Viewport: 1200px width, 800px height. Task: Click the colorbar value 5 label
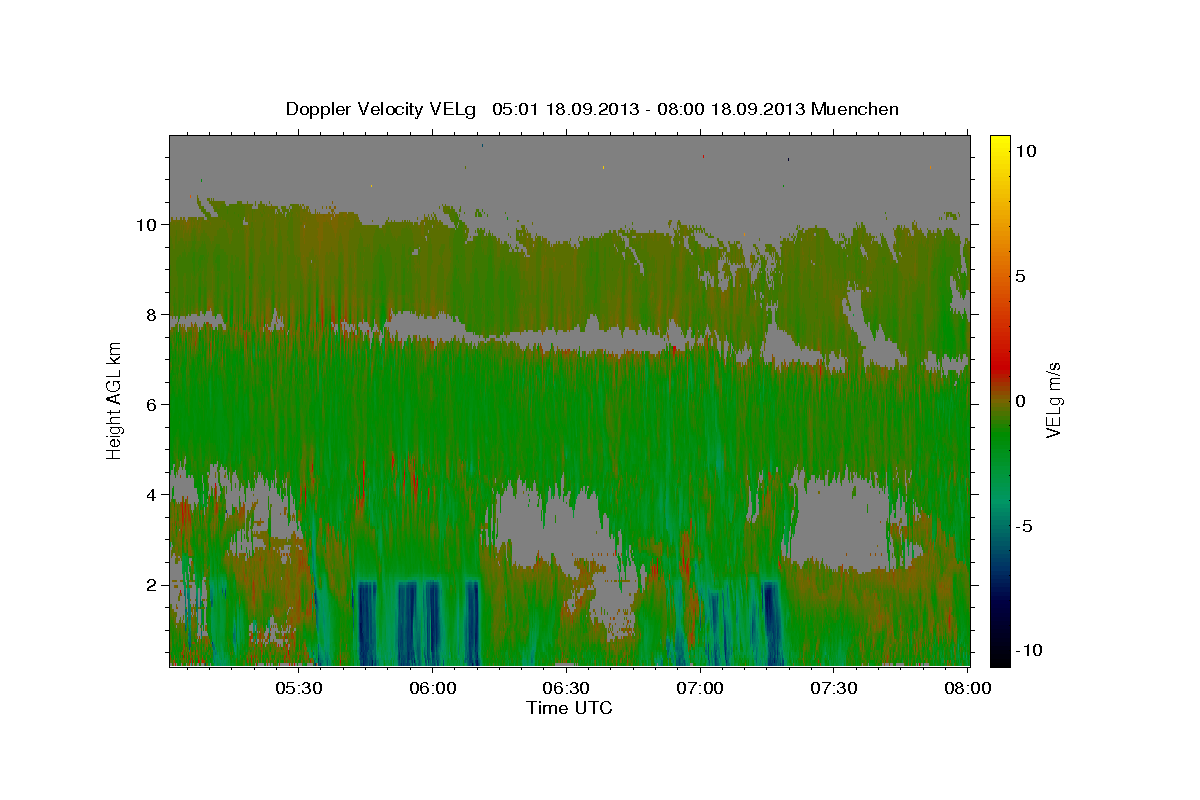[1021, 276]
